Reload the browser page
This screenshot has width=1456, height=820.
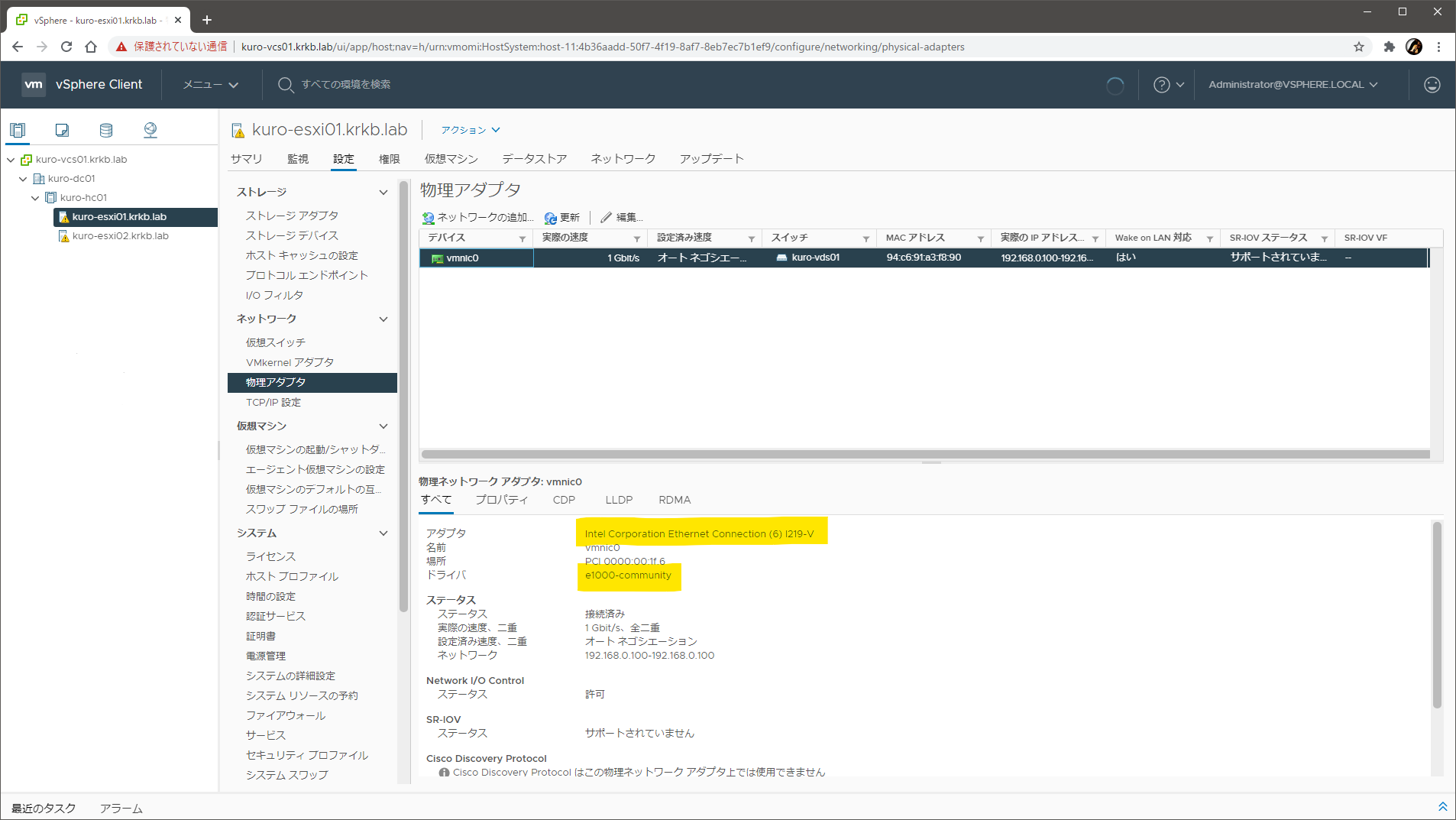[x=66, y=47]
